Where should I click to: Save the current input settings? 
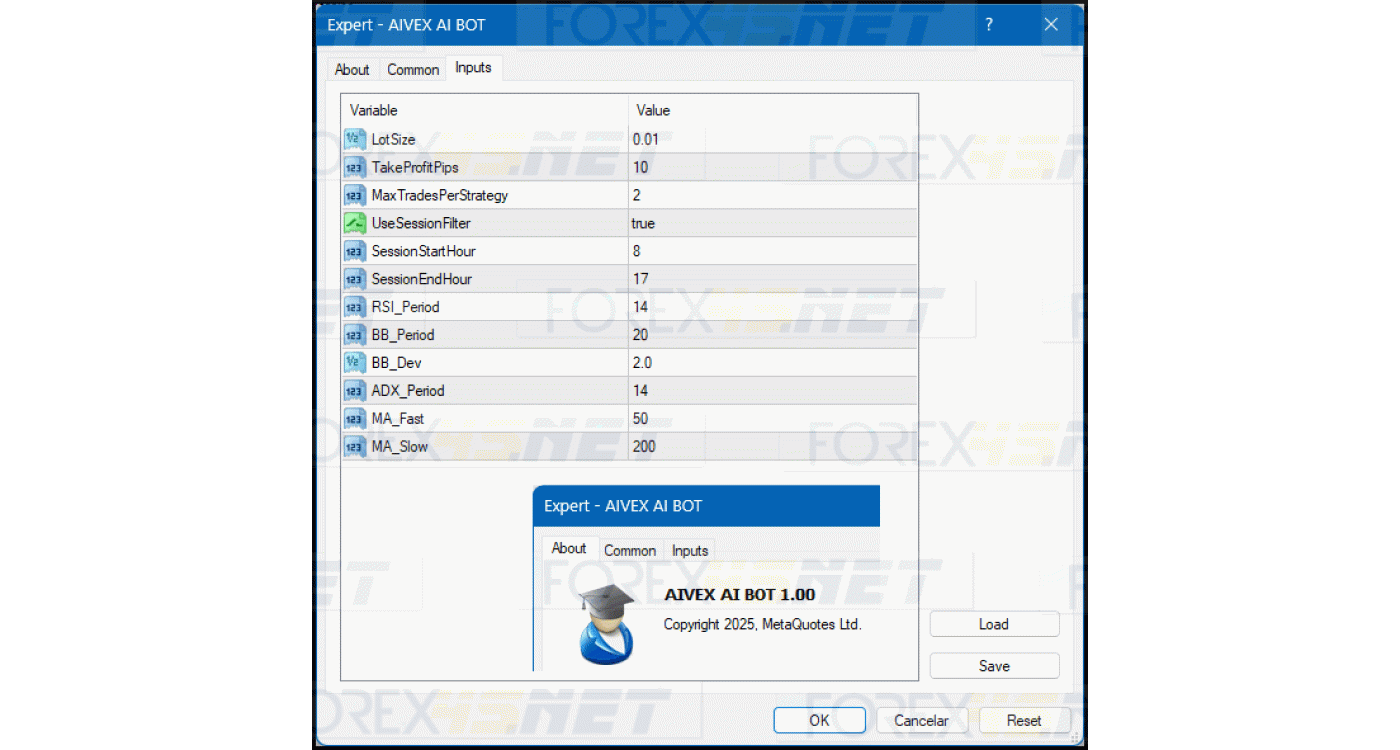click(x=993, y=666)
